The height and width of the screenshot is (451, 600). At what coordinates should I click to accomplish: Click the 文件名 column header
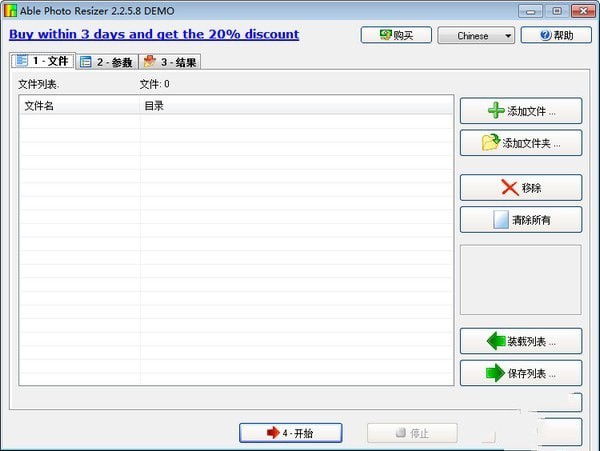tap(80, 106)
